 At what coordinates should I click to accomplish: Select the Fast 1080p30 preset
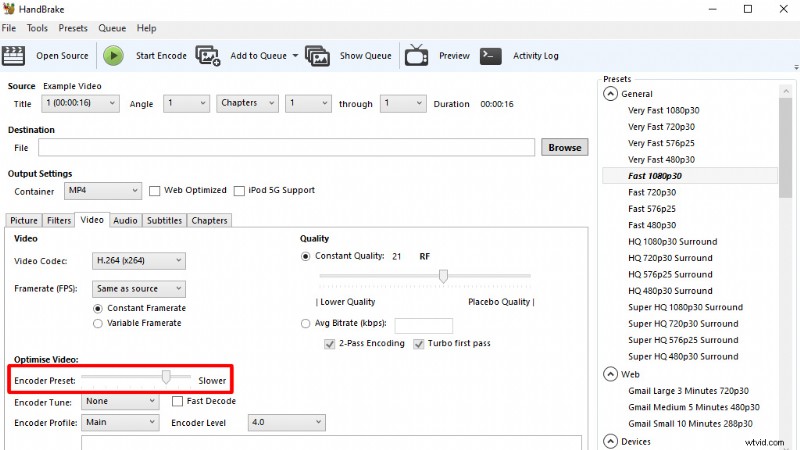click(655, 176)
